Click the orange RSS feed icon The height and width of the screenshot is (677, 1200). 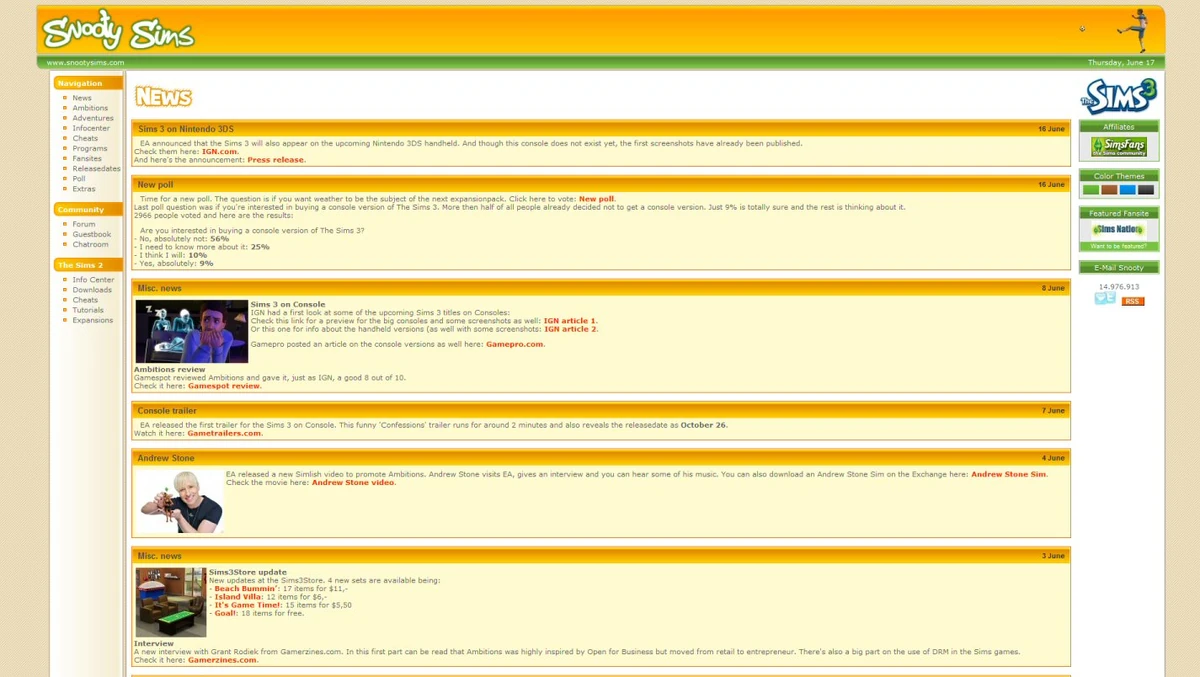[1132, 301]
